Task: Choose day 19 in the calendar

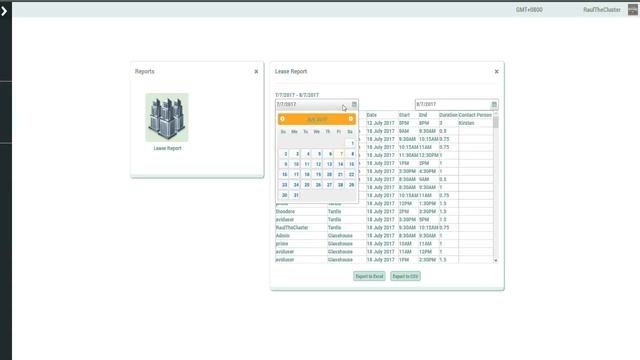Action: click(x=318, y=174)
